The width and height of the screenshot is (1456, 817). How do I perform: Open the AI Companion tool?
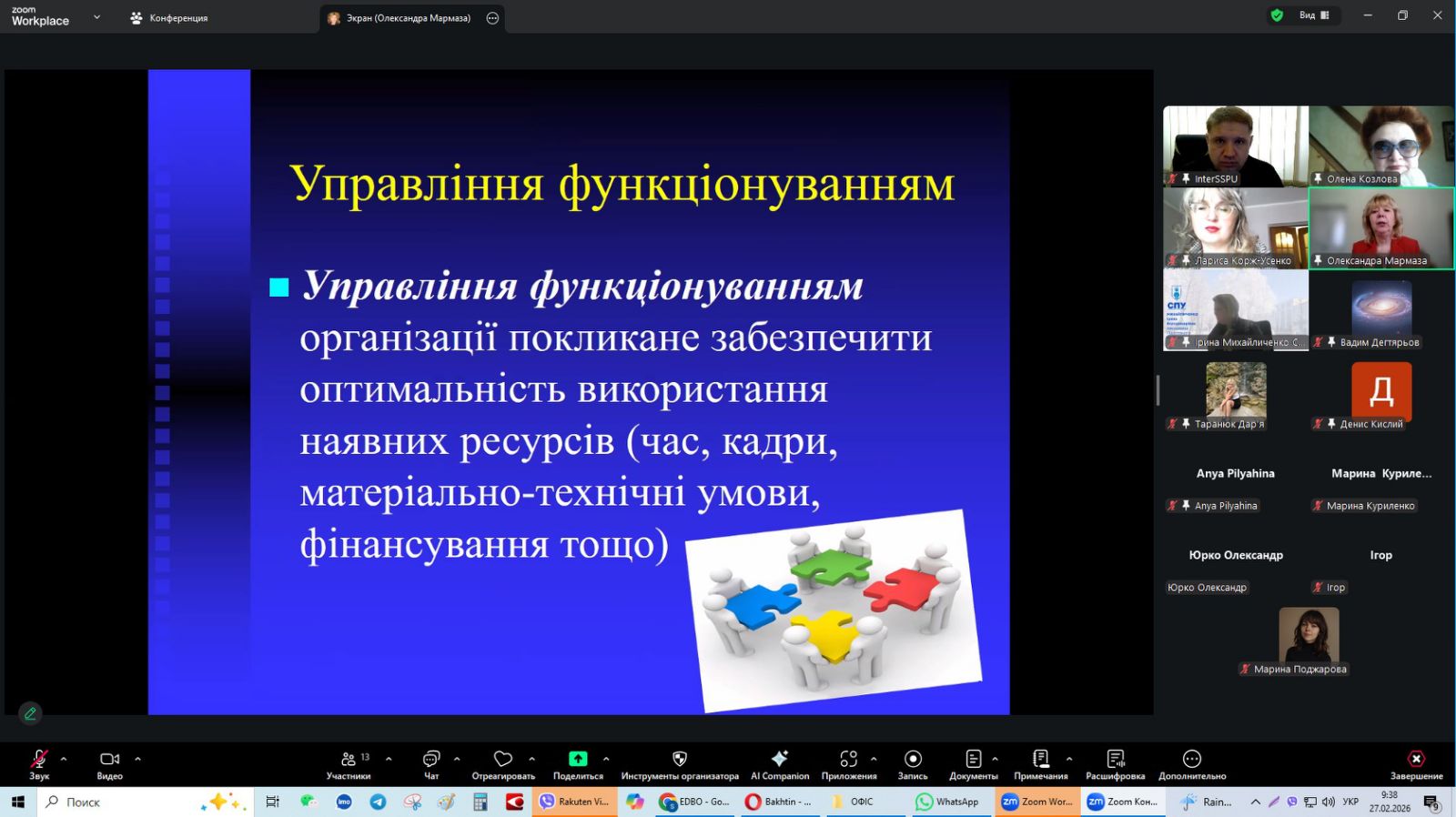[779, 760]
